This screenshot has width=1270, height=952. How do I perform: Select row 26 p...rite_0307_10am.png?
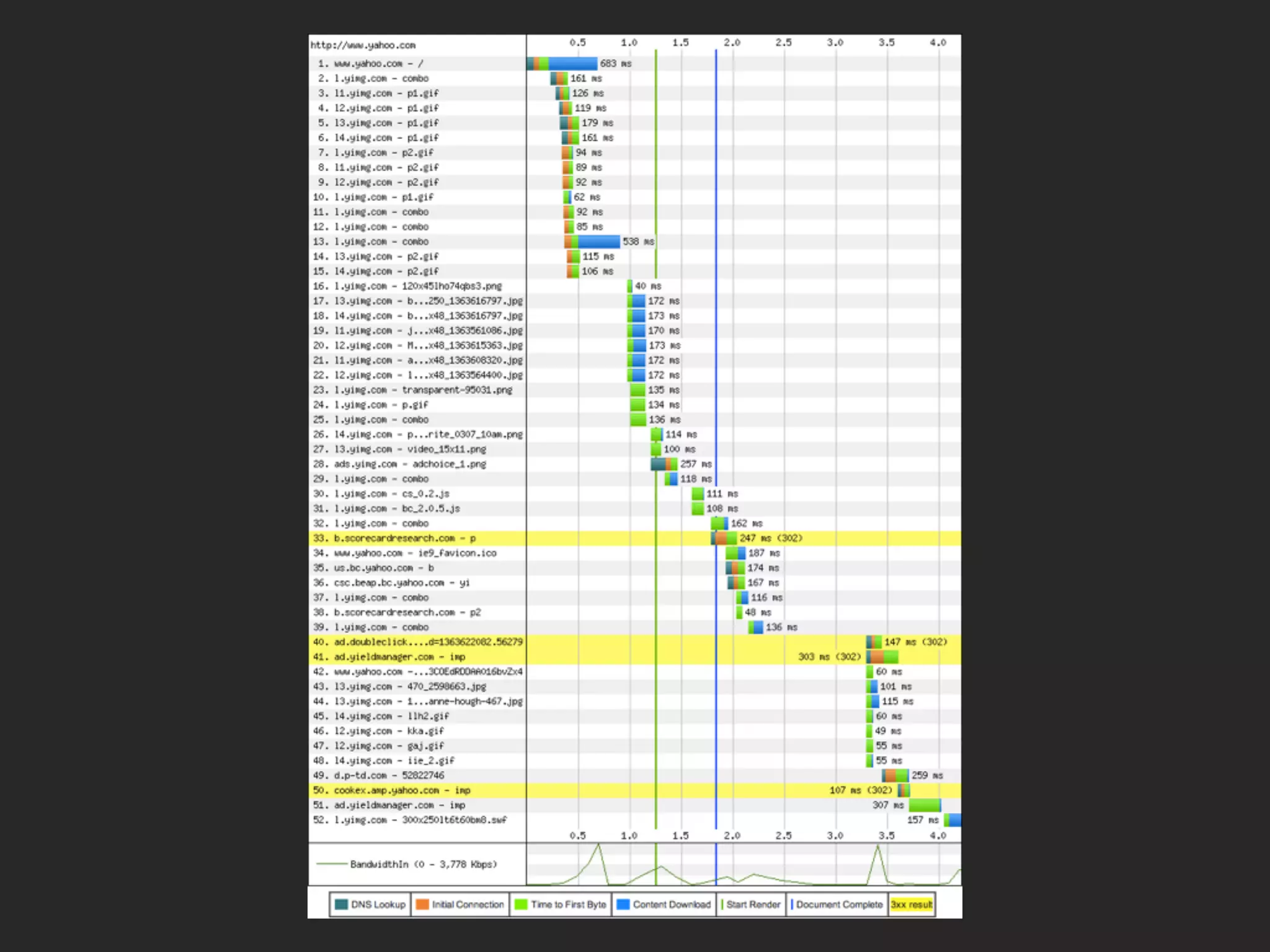tap(635, 434)
